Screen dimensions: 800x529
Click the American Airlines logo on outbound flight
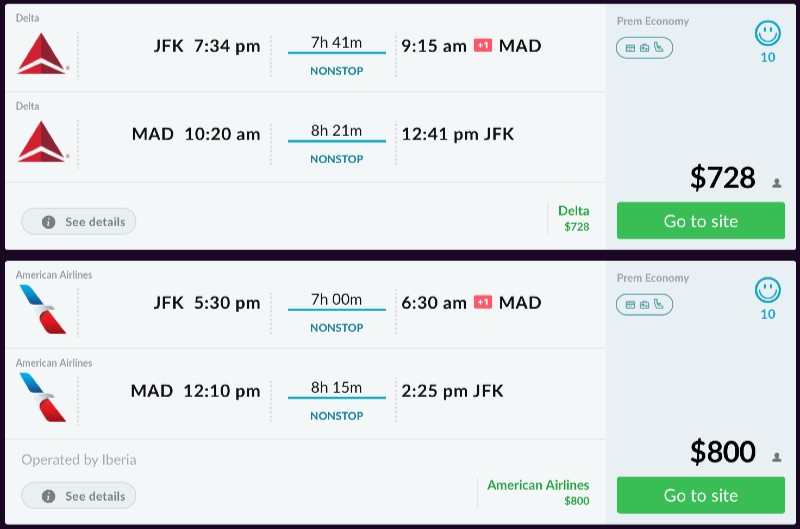42,309
